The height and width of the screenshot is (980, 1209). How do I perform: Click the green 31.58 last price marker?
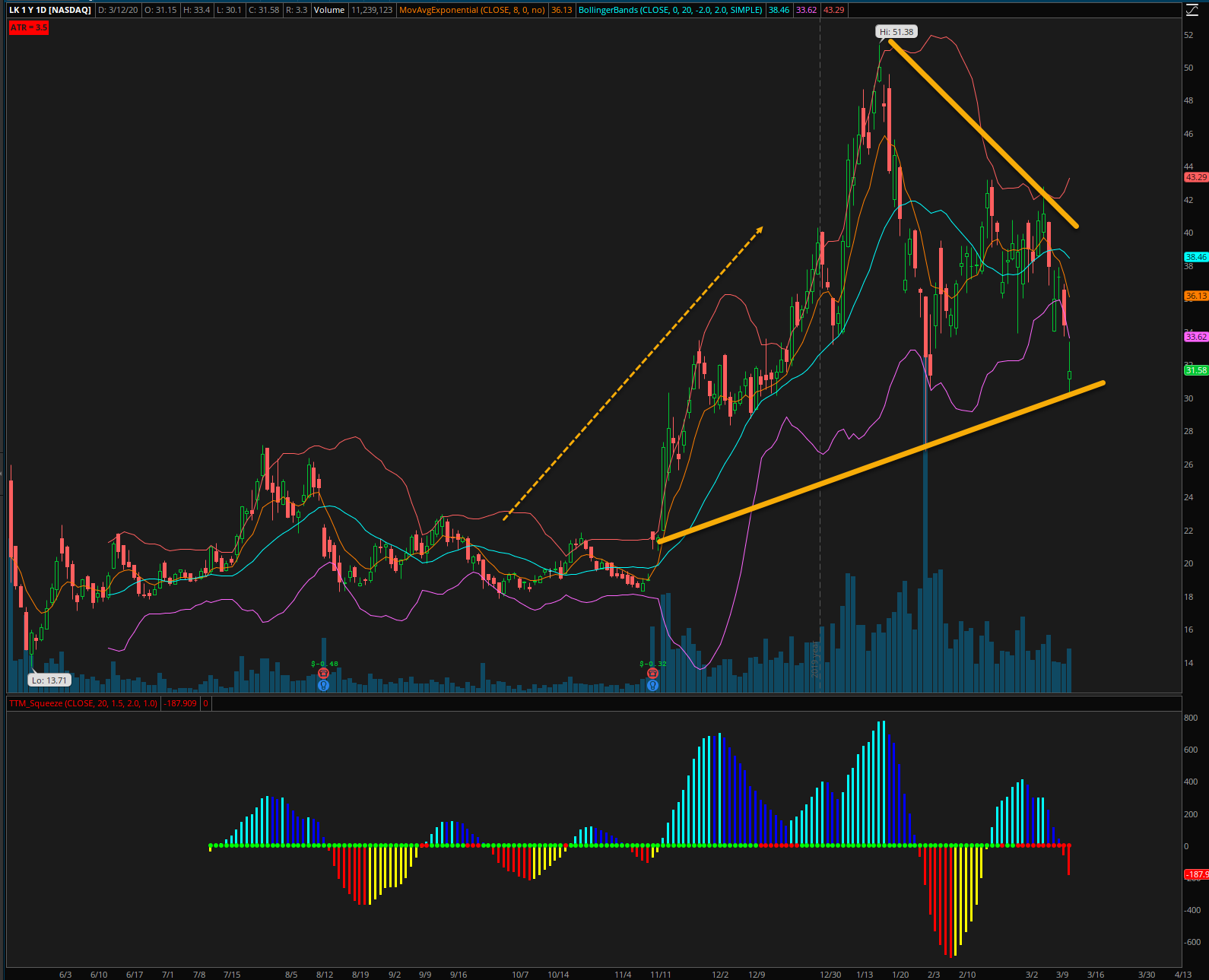1196,370
